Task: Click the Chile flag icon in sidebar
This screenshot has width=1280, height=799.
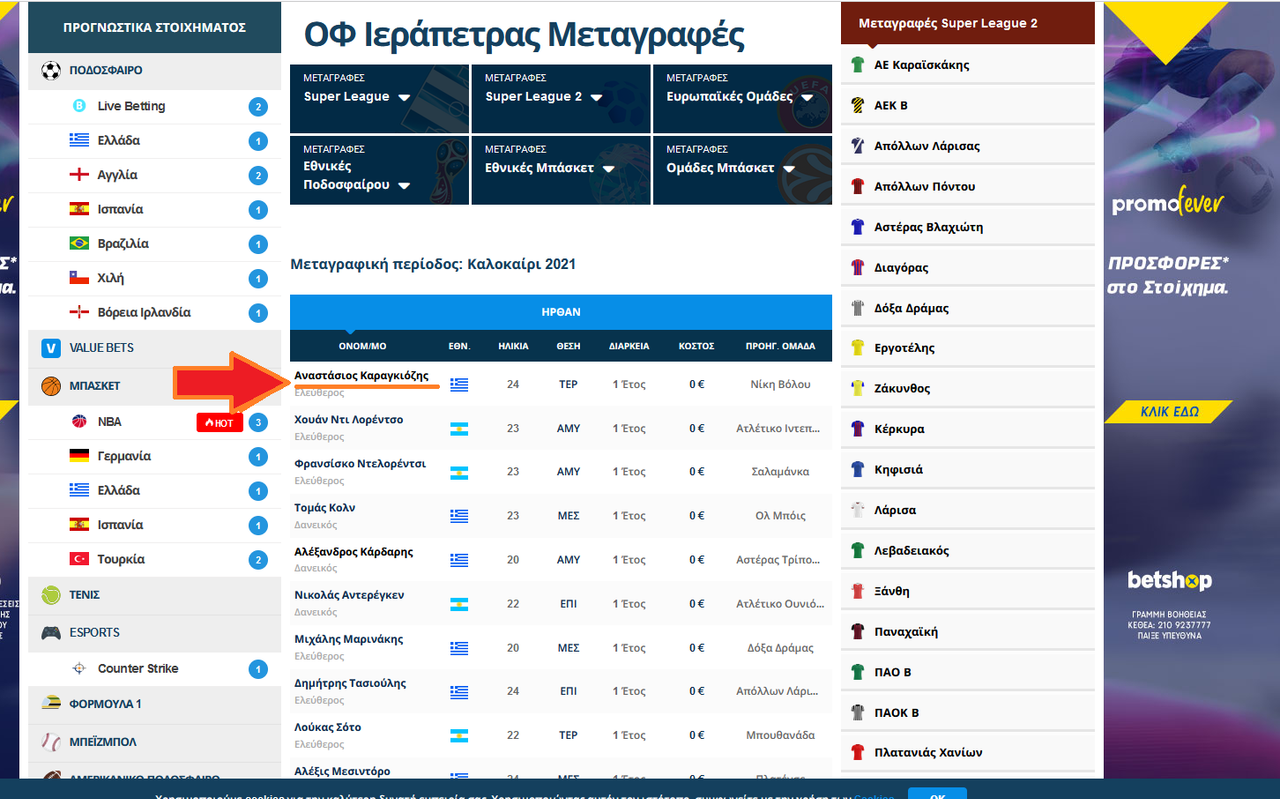Action: click(79, 278)
